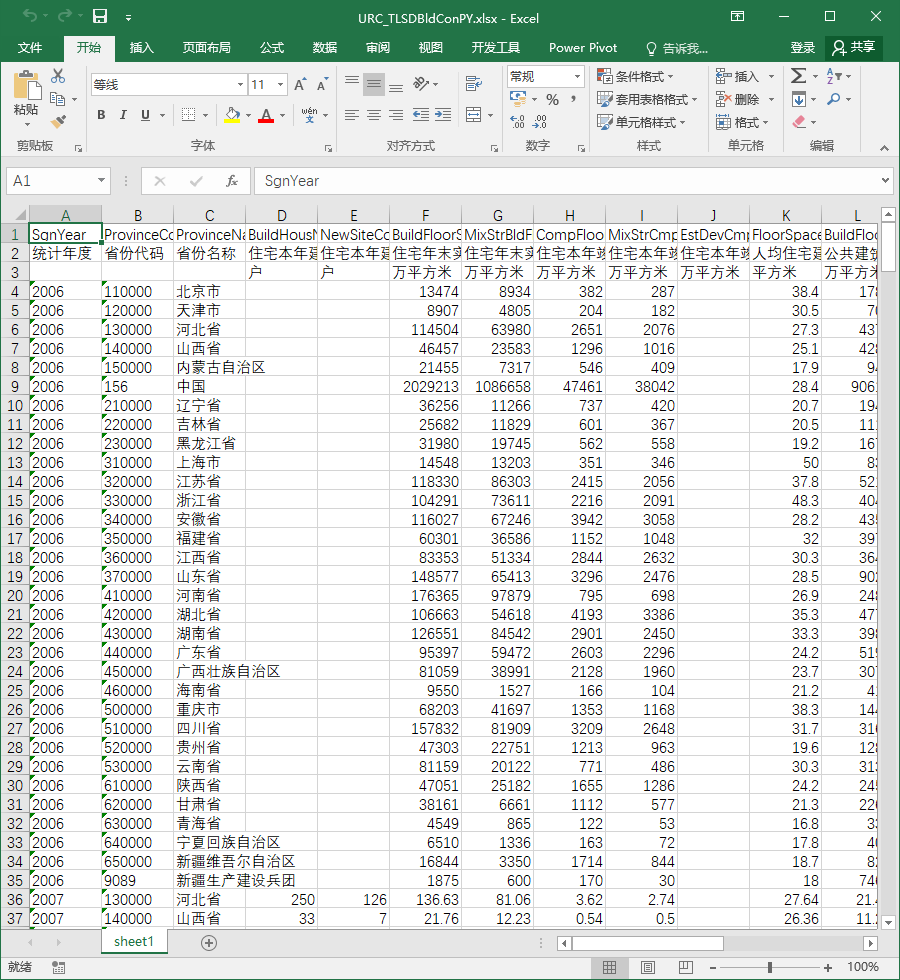Open the Name Box dropdown arrow
The height and width of the screenshot is (980, 900).
101,181
